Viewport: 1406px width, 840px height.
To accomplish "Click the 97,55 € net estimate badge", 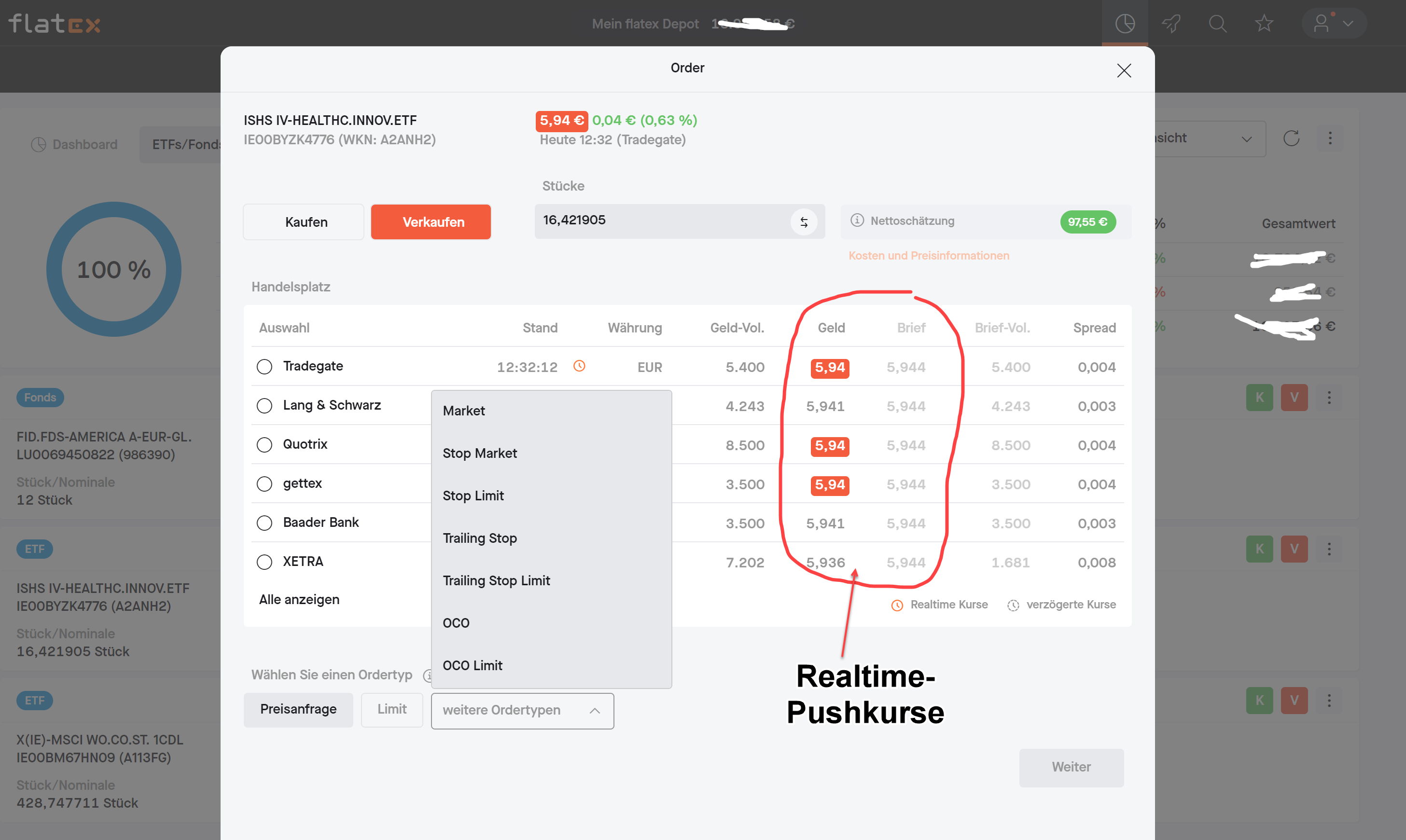I will pos(1088,222).
